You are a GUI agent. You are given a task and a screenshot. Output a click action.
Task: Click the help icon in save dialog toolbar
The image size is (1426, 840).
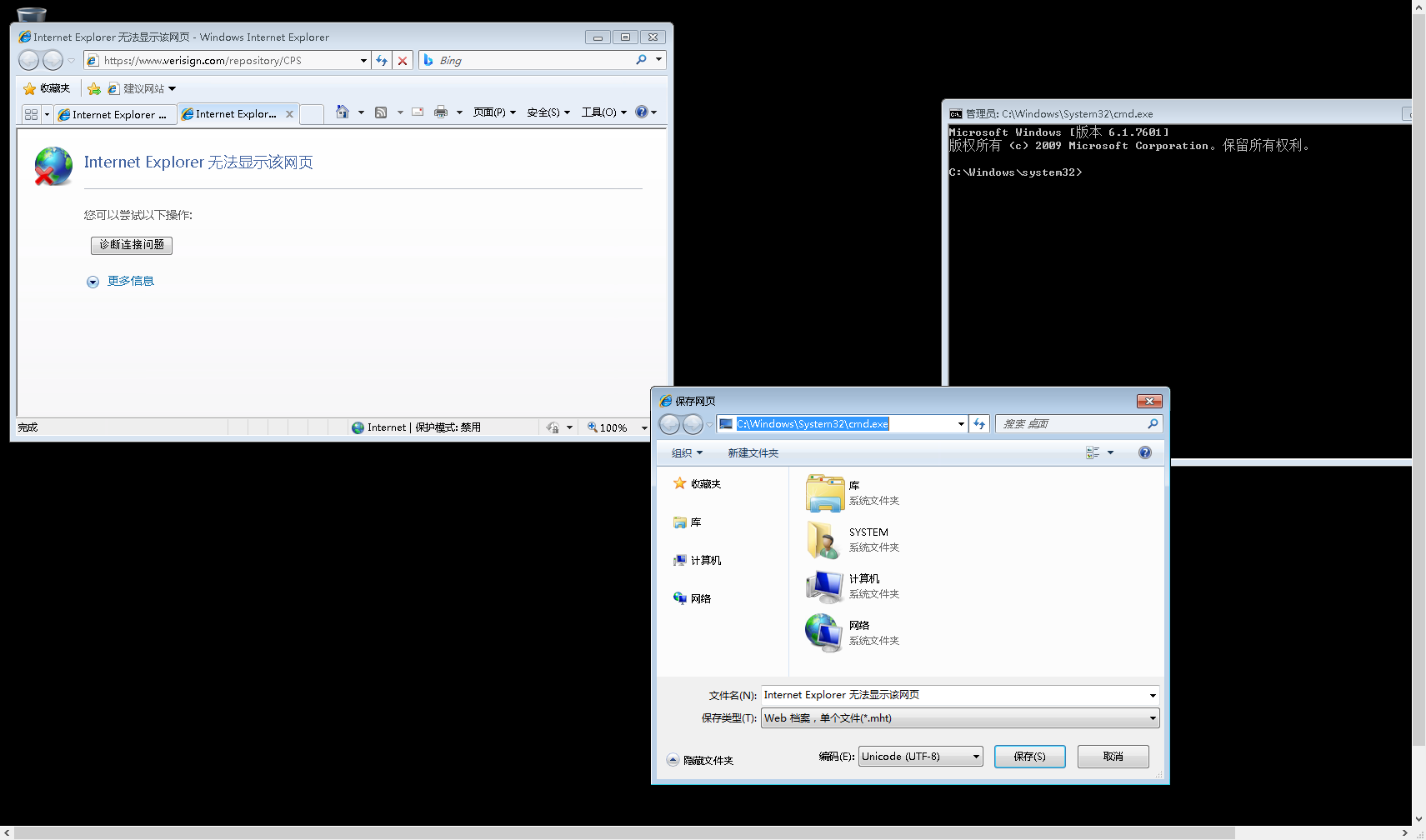click(1145, 452)
